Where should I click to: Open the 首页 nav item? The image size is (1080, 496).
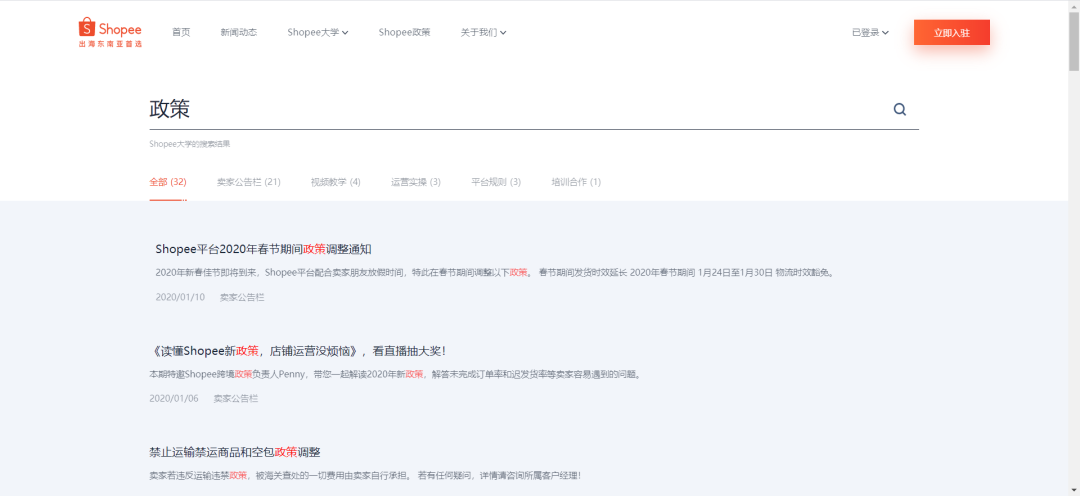point(181,32)
